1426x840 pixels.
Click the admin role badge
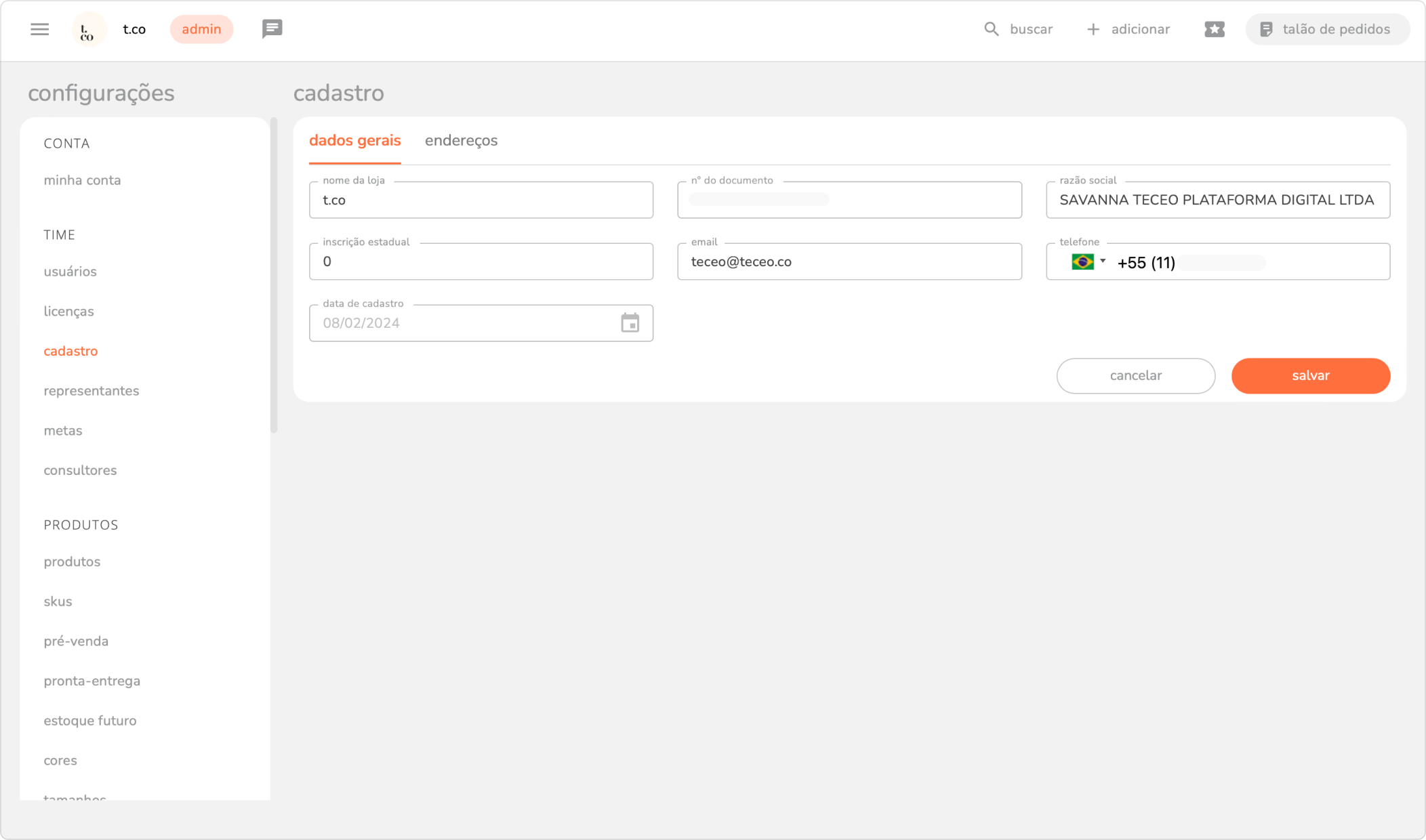(201, 29)
